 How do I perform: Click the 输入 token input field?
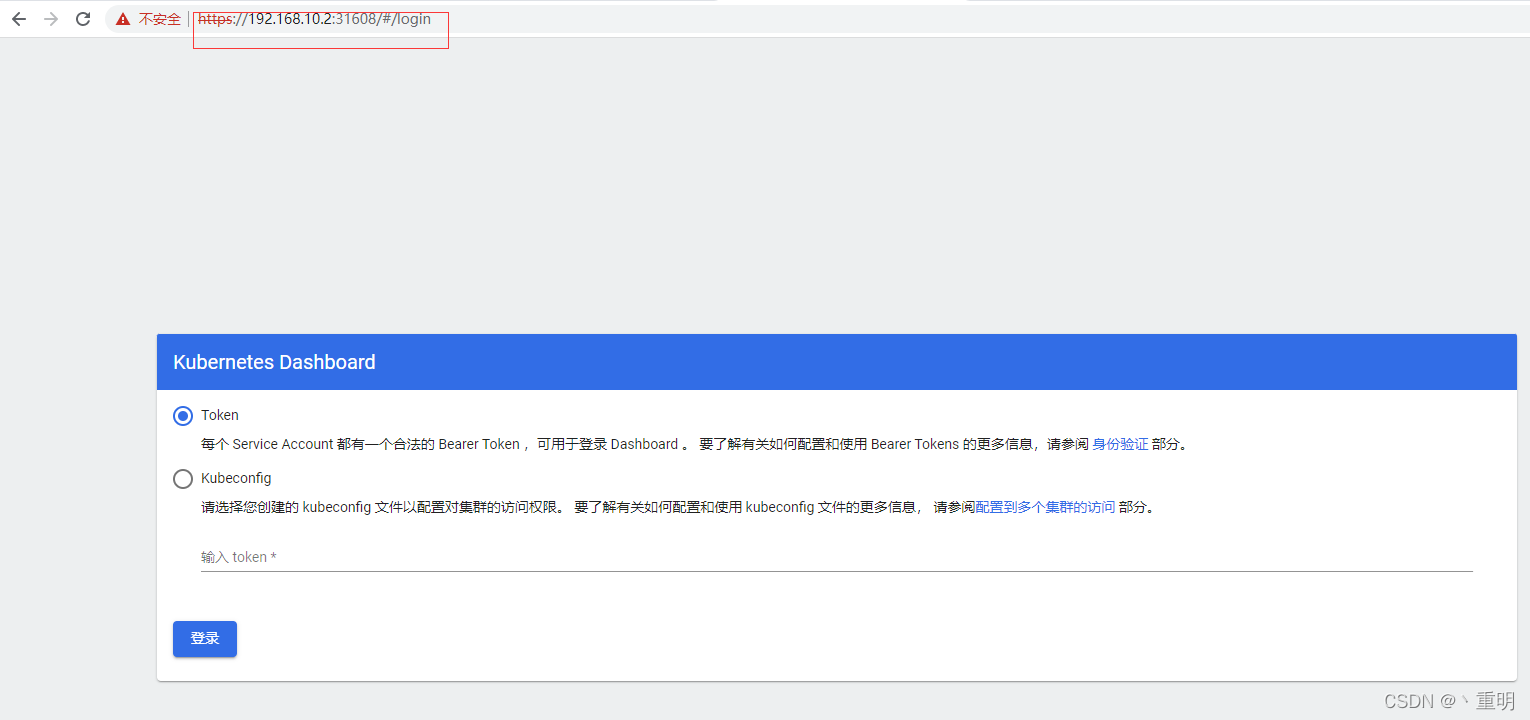(x=500, y=558)
